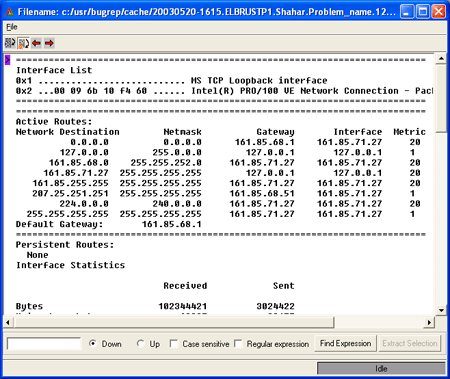The width and height of the screenshot is (450, 379).
Task: Click 'Intel(R) PRO/100 VE Network Connection' text
Action: point(295,91)
